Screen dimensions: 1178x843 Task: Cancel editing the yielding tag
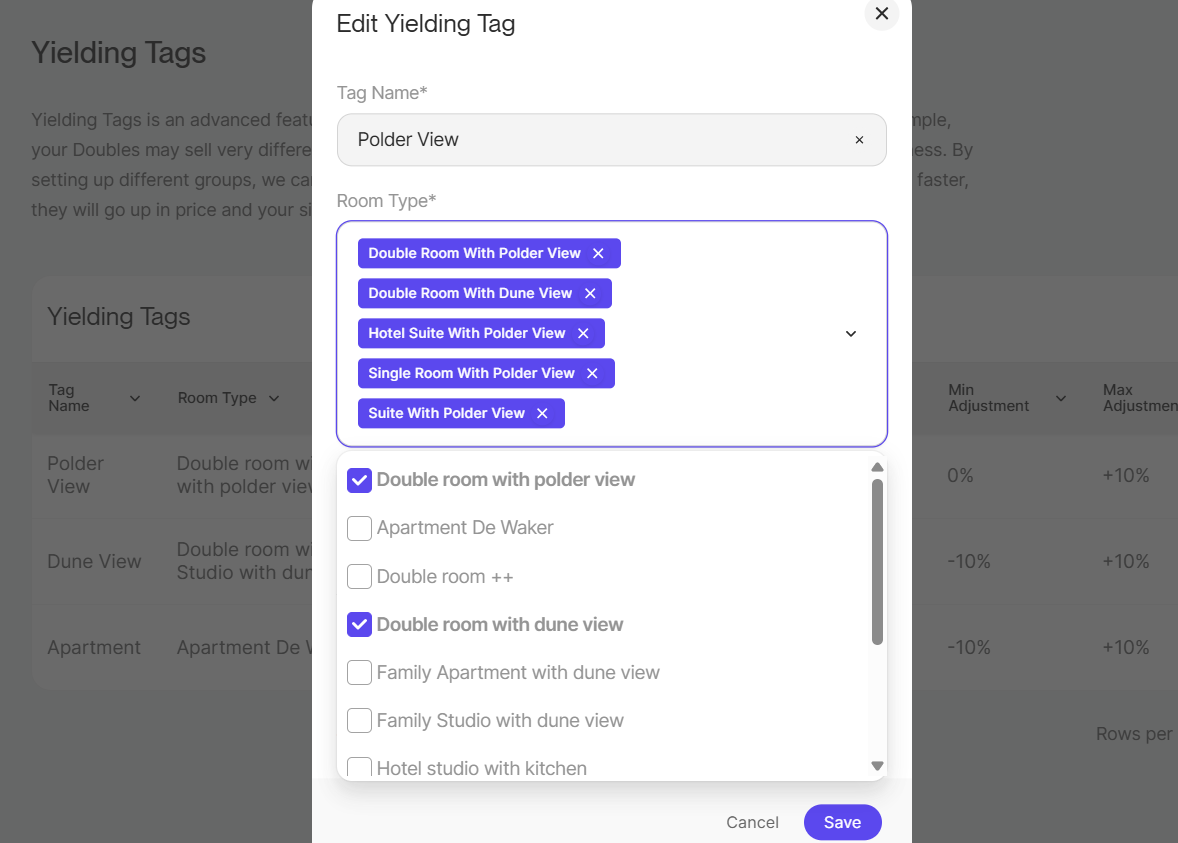tap(752, 822)
